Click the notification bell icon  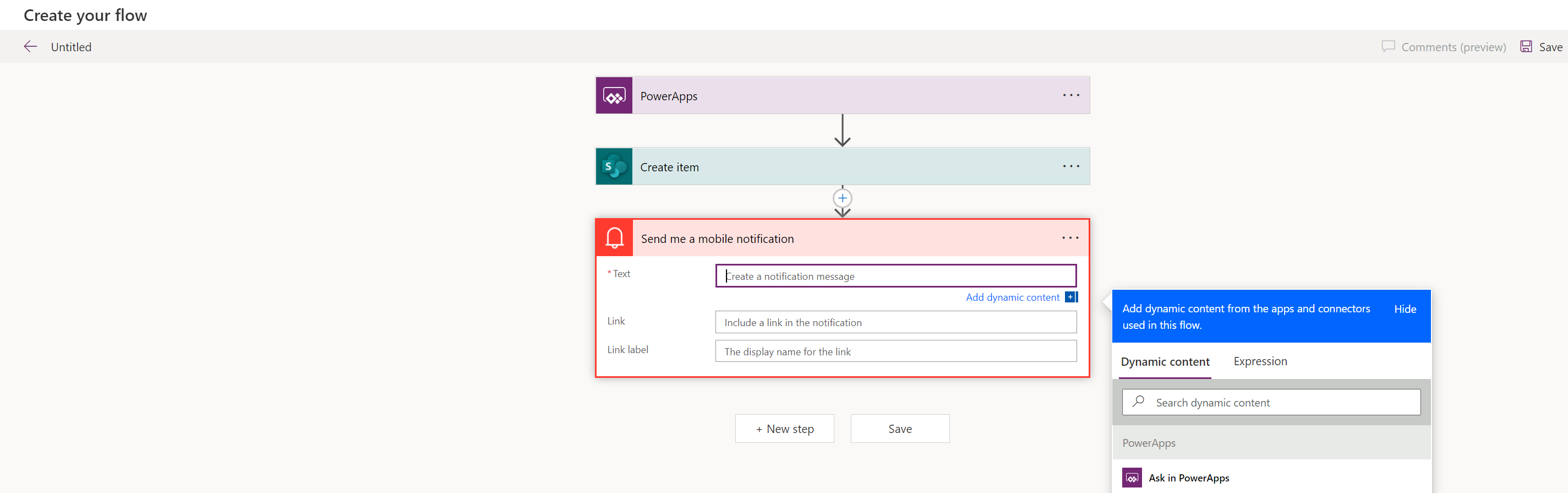[x=615, y=237]
